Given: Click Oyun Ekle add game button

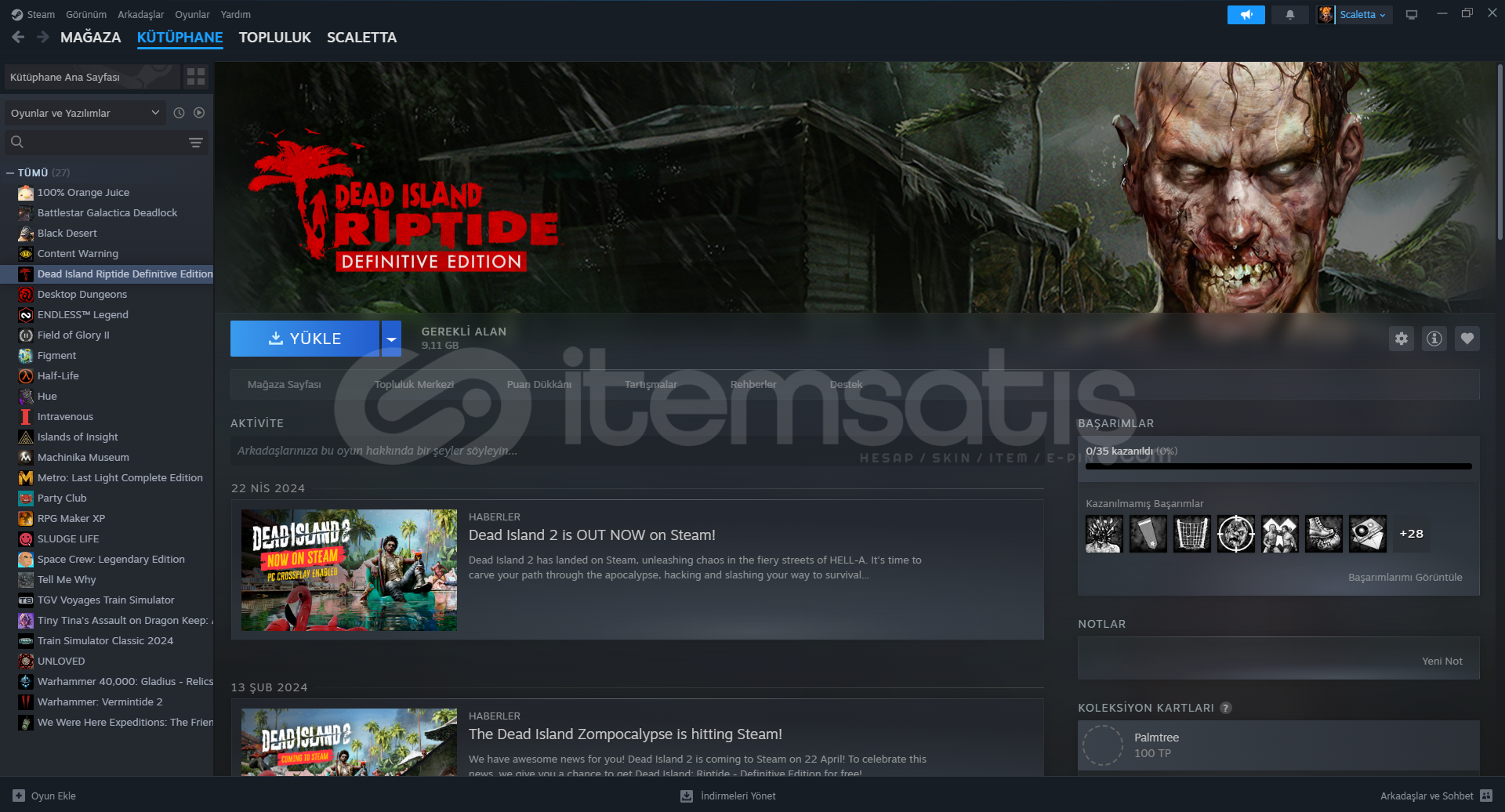Looking at the screenshot, I should click(x=45, y=796).
